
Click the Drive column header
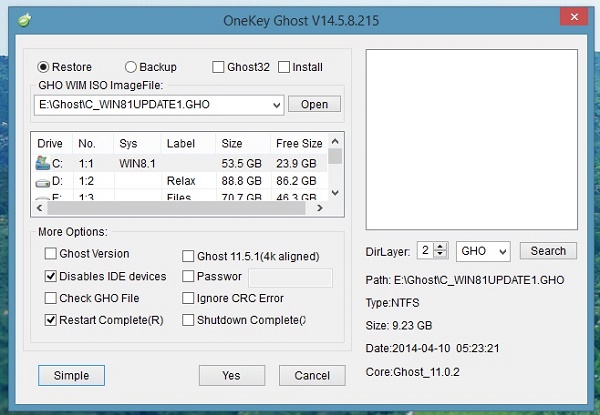50,143
